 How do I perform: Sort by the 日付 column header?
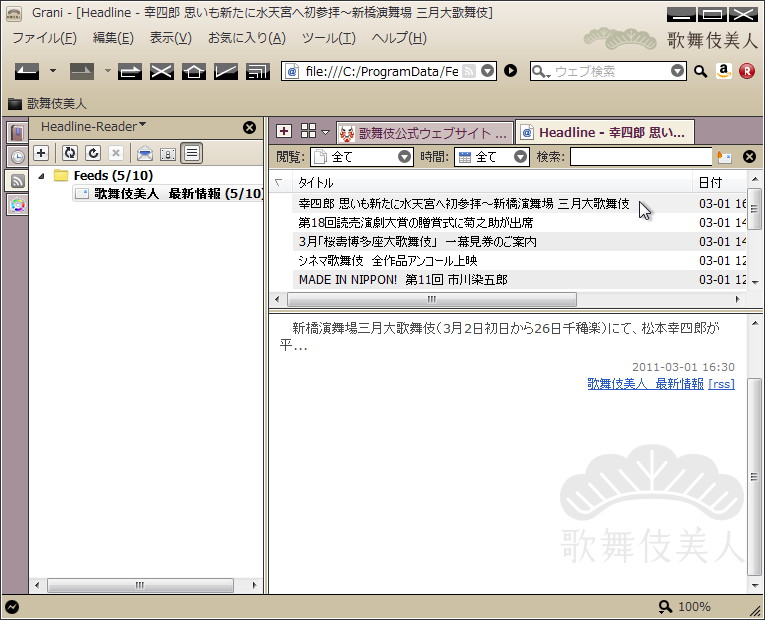point(720,182)
